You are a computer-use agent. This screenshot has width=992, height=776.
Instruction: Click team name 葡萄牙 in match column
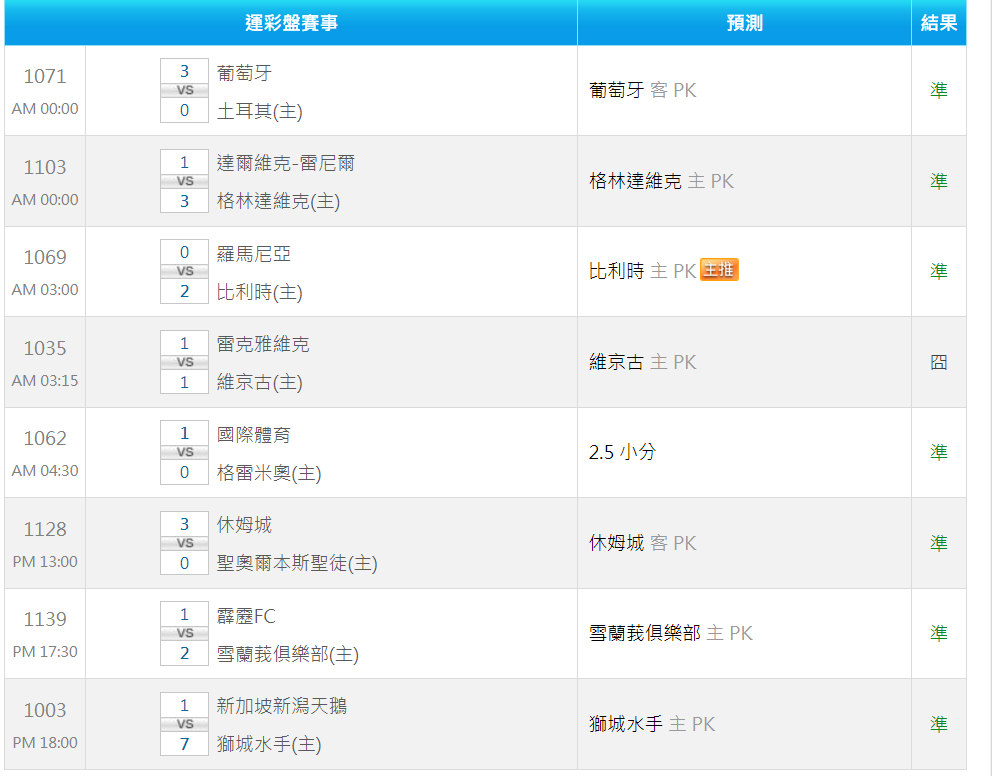point(244,73)
